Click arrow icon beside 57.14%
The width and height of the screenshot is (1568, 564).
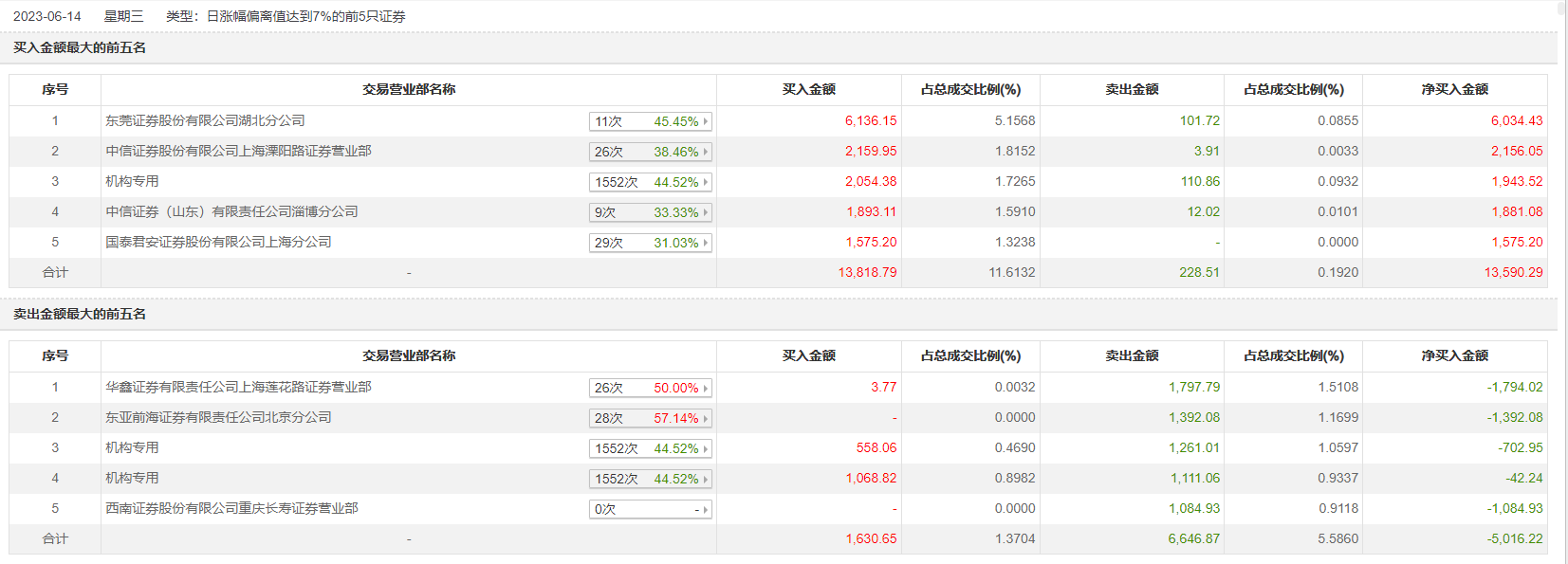pyautogui.click(x=706, y=418)
